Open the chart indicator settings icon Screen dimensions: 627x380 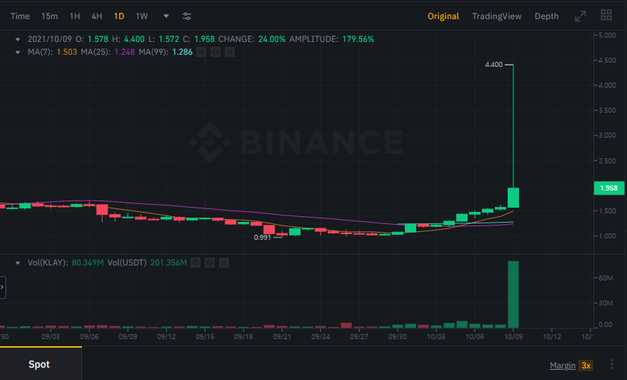[x=187, y=16]
